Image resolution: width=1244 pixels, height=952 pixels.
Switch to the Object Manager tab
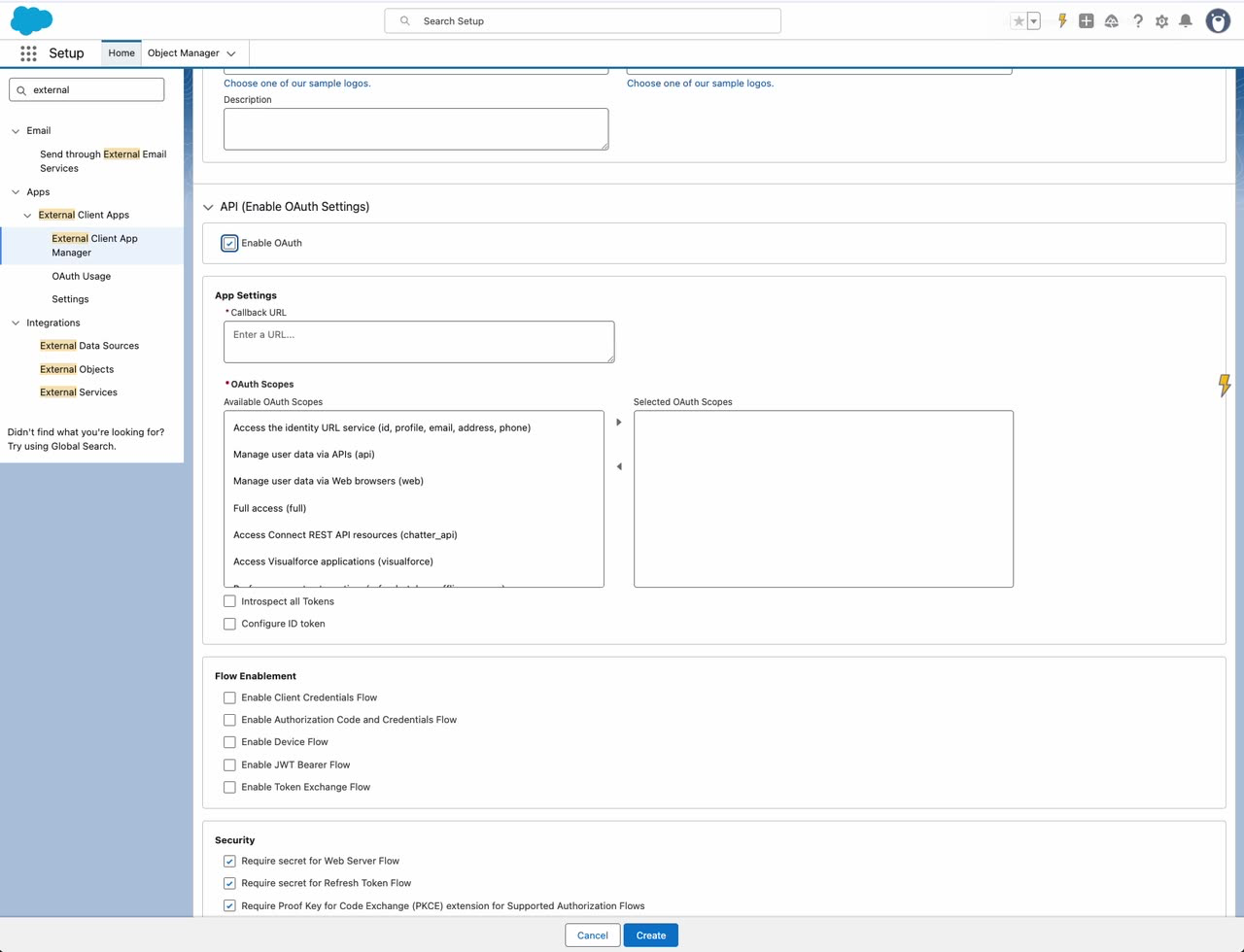pos(184,53)
